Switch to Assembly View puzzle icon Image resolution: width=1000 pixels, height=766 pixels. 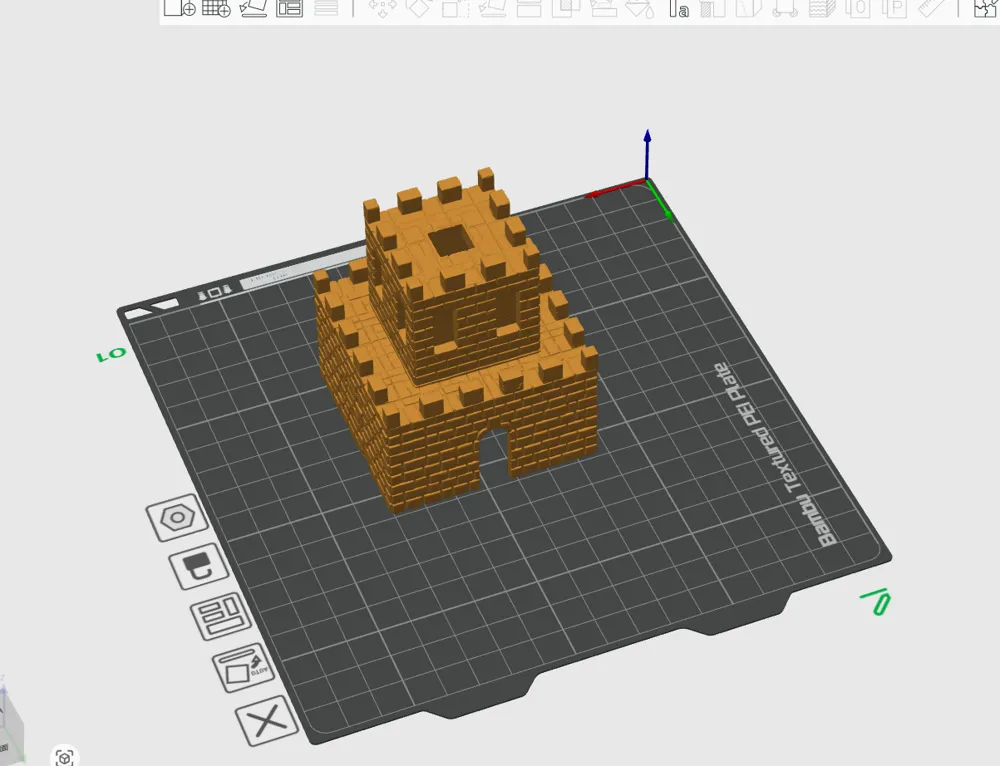pos(985,8)
